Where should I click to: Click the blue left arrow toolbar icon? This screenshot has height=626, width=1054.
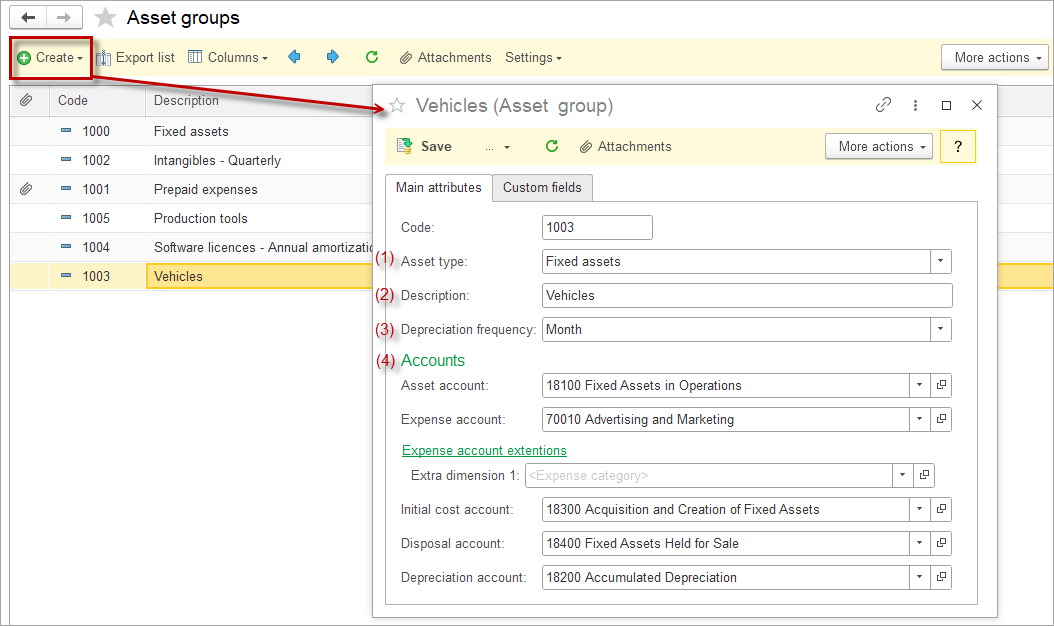(x=294, y=57)
